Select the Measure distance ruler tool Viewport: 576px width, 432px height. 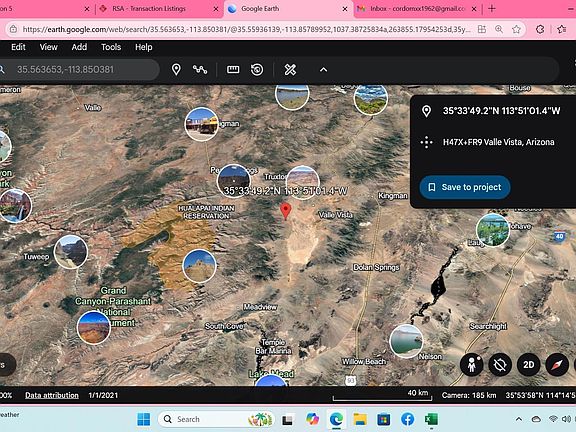click(233, 69)
